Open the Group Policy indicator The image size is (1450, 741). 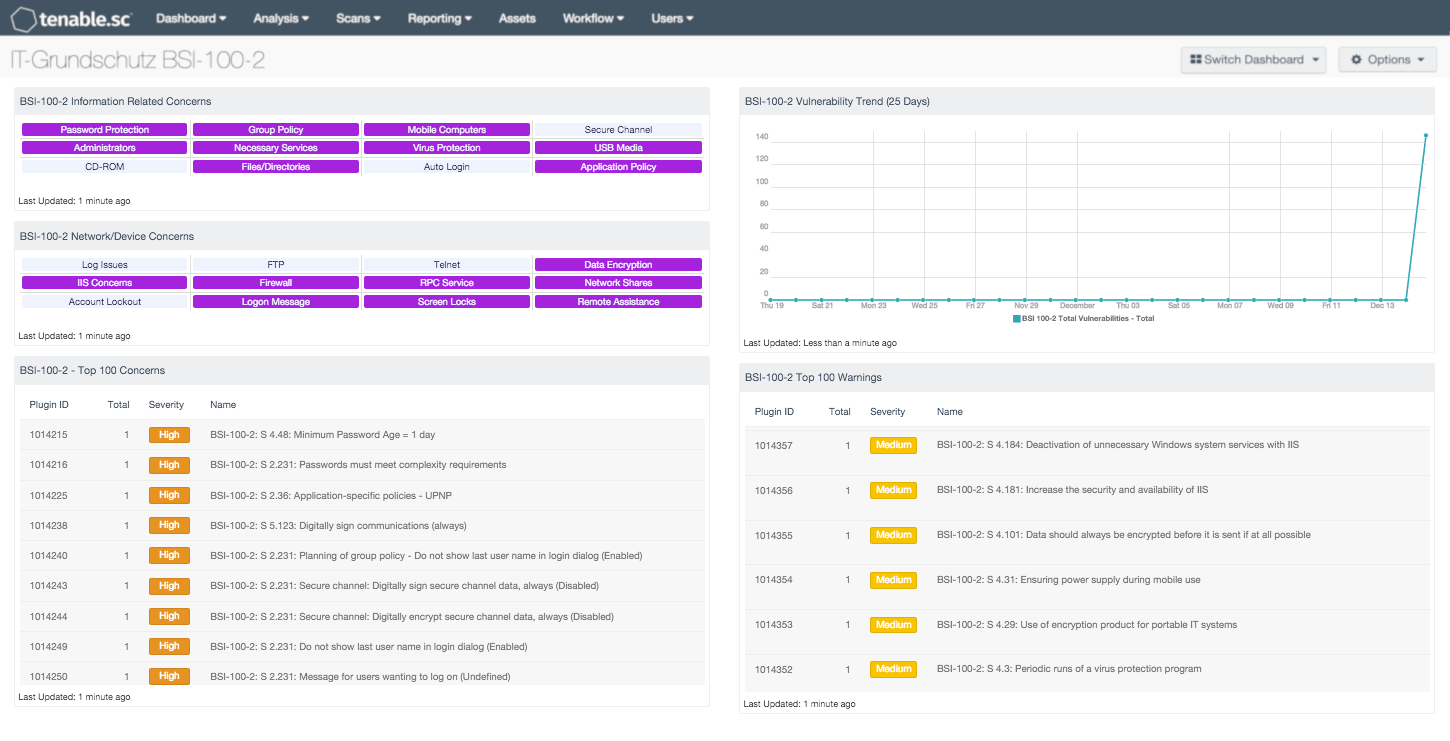tap(276, 130)
